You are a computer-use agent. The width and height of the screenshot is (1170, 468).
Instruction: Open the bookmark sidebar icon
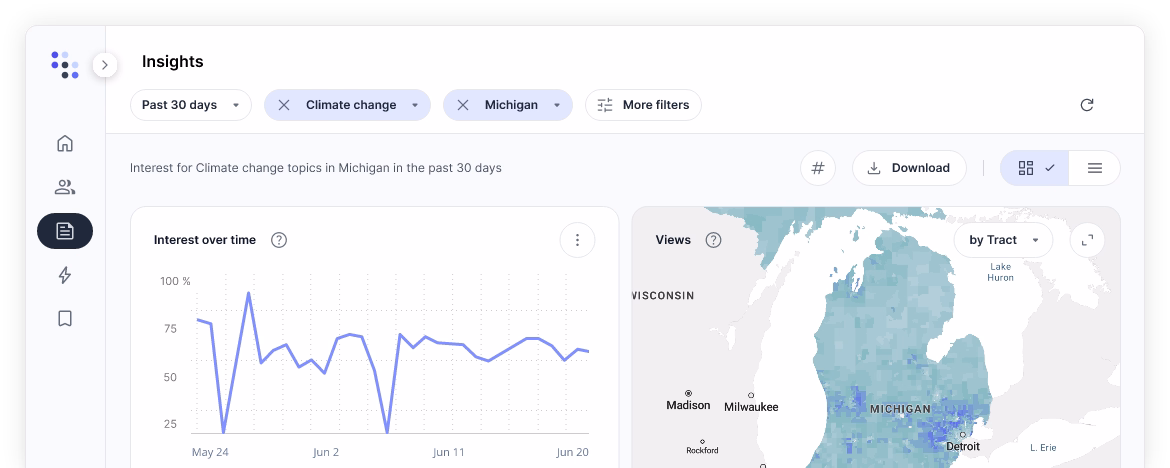click(65, 319)
